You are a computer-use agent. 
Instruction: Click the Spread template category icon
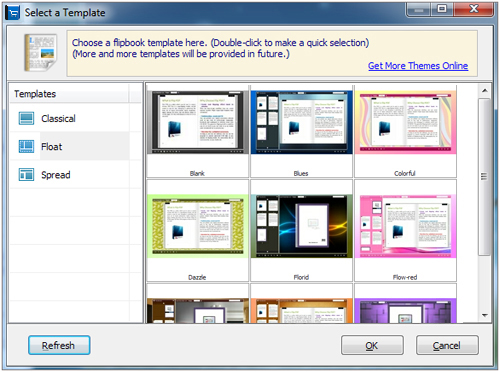pos(26,174)
